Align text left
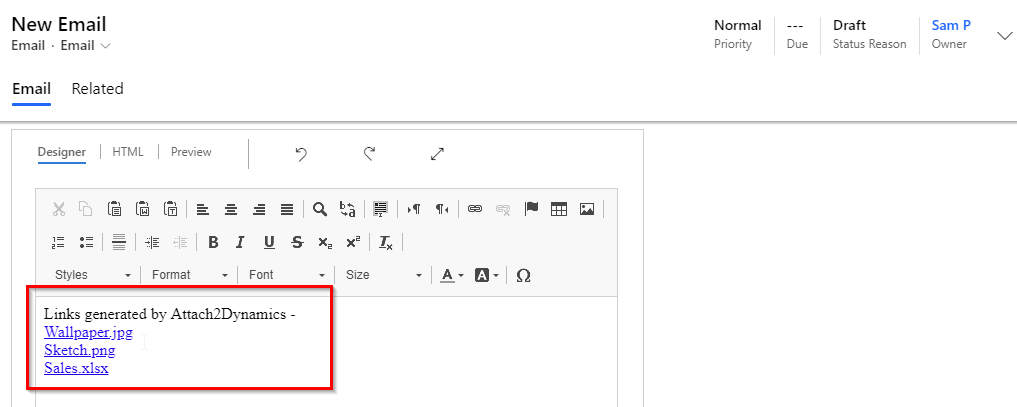This screenshot has width=1017, height=407. 203,209
